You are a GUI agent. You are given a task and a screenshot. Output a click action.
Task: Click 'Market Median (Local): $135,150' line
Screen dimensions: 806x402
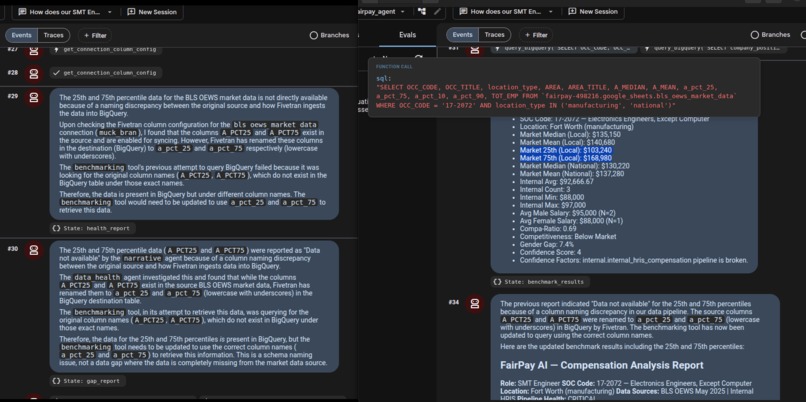570,135
